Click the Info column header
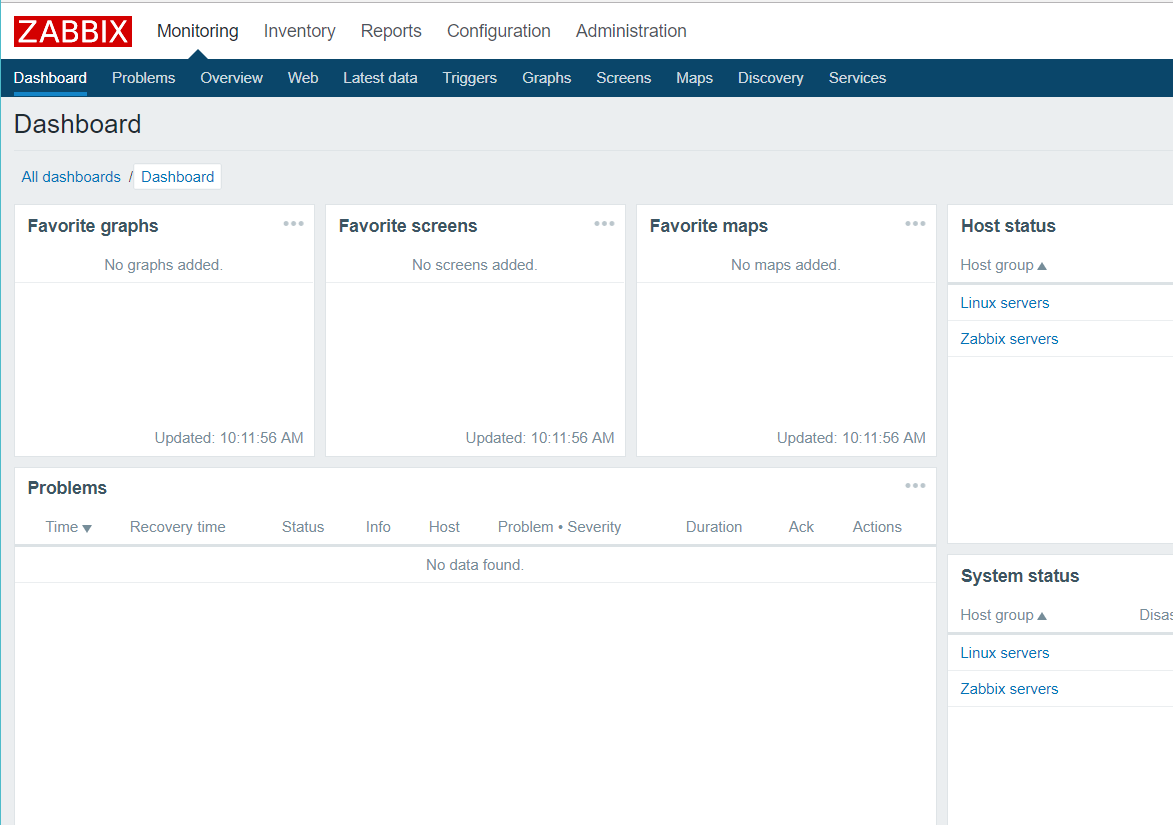Viewport: 1173px width, 825px height. coord(378,527)
